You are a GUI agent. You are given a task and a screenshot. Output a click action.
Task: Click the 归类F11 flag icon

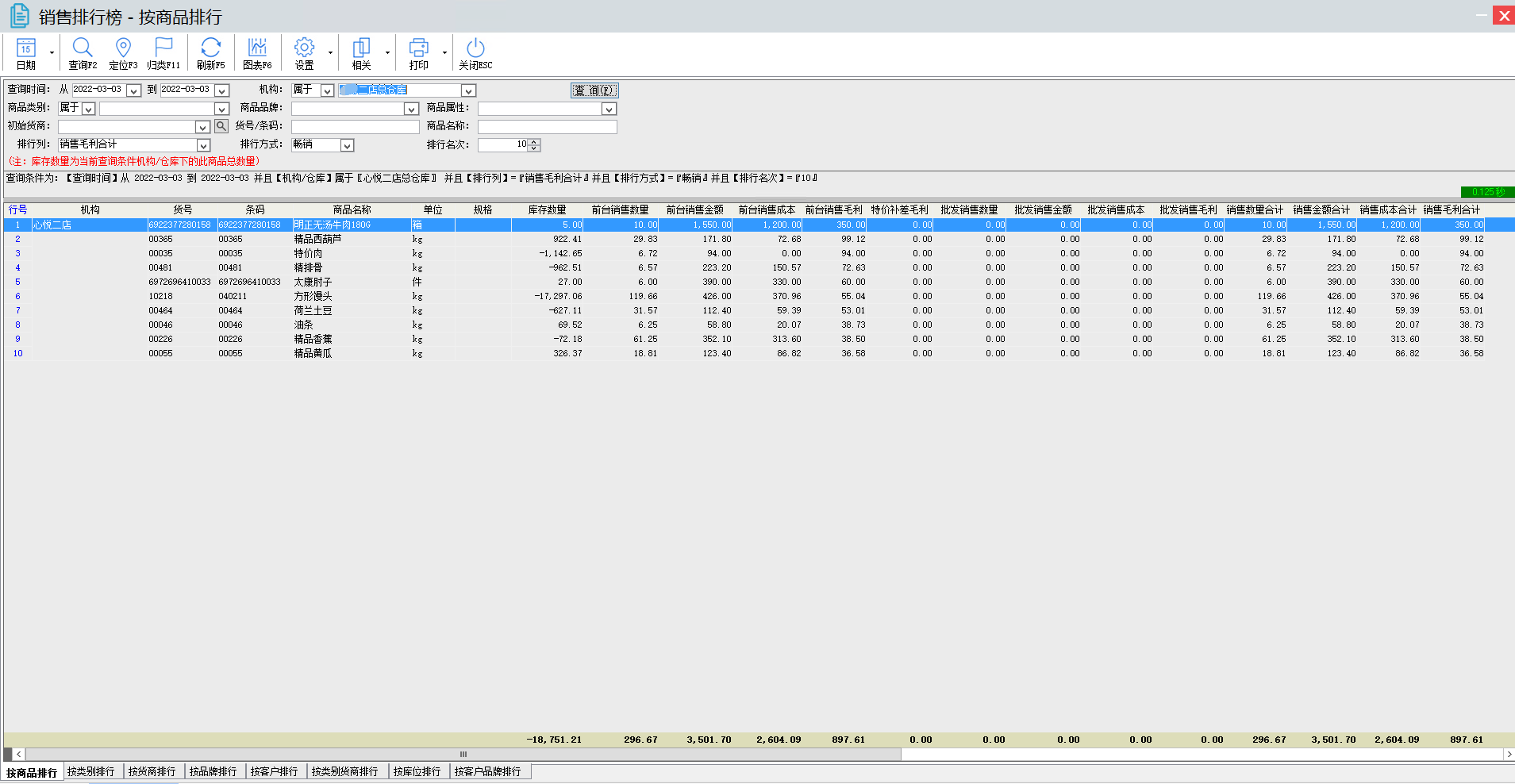(x=163, y=53)
